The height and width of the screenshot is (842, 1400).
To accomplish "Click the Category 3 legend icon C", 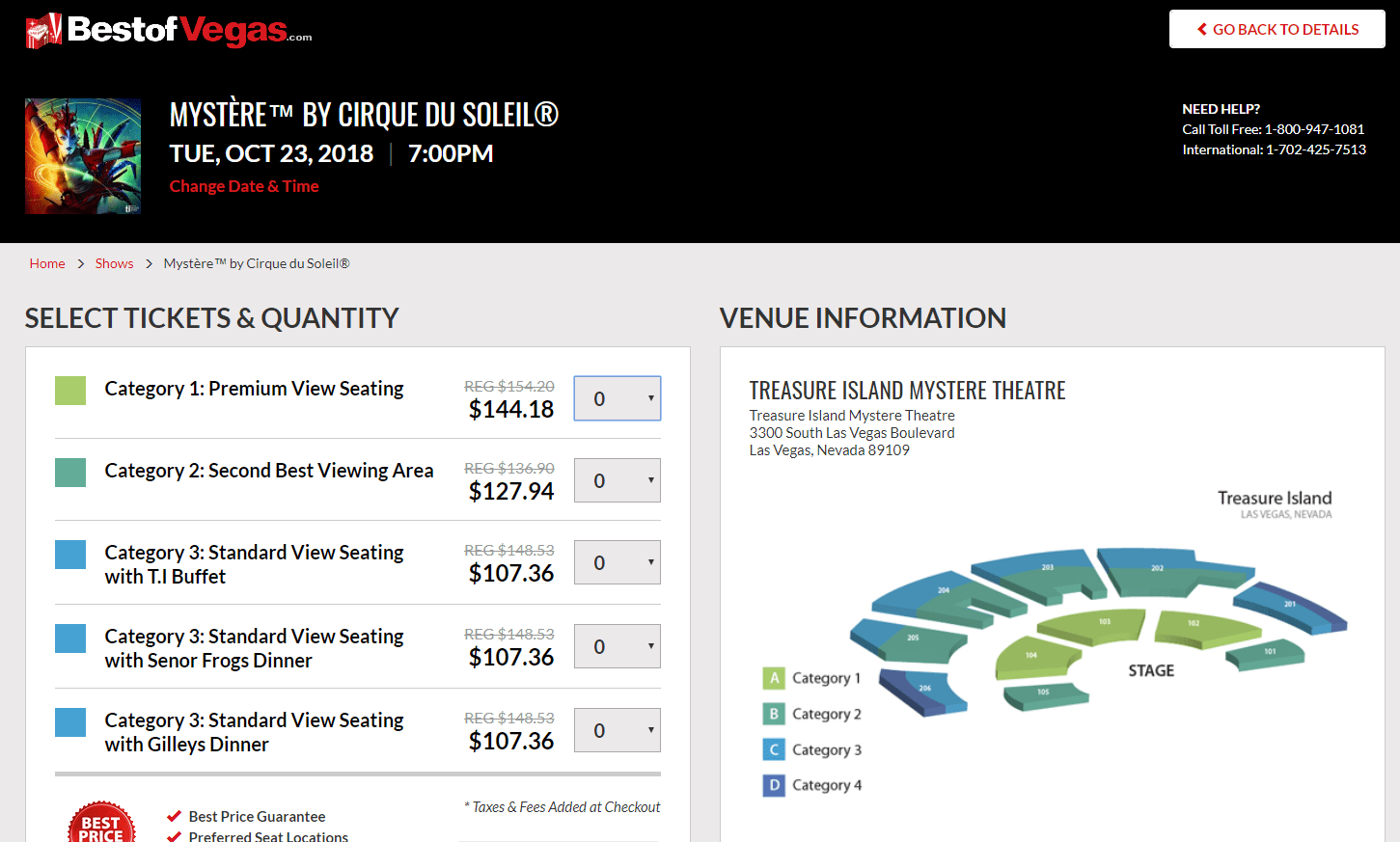I will pyautogui.click(x=774, y=749).
